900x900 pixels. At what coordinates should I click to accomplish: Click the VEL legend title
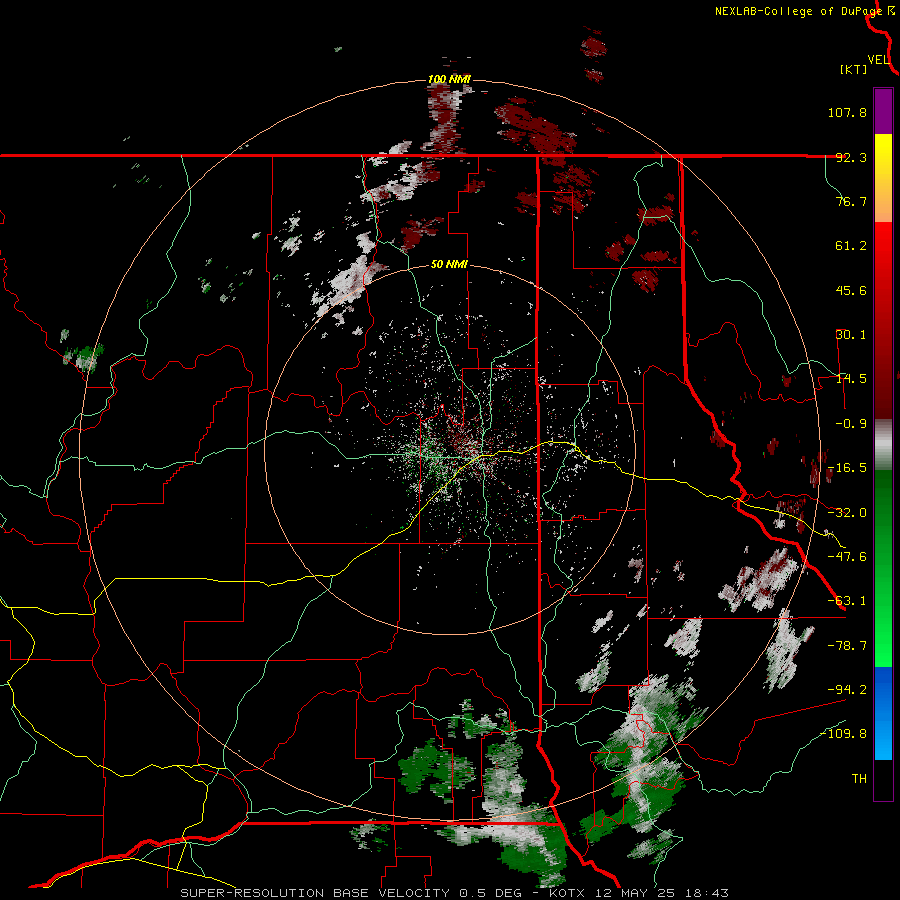coord(879,60)
